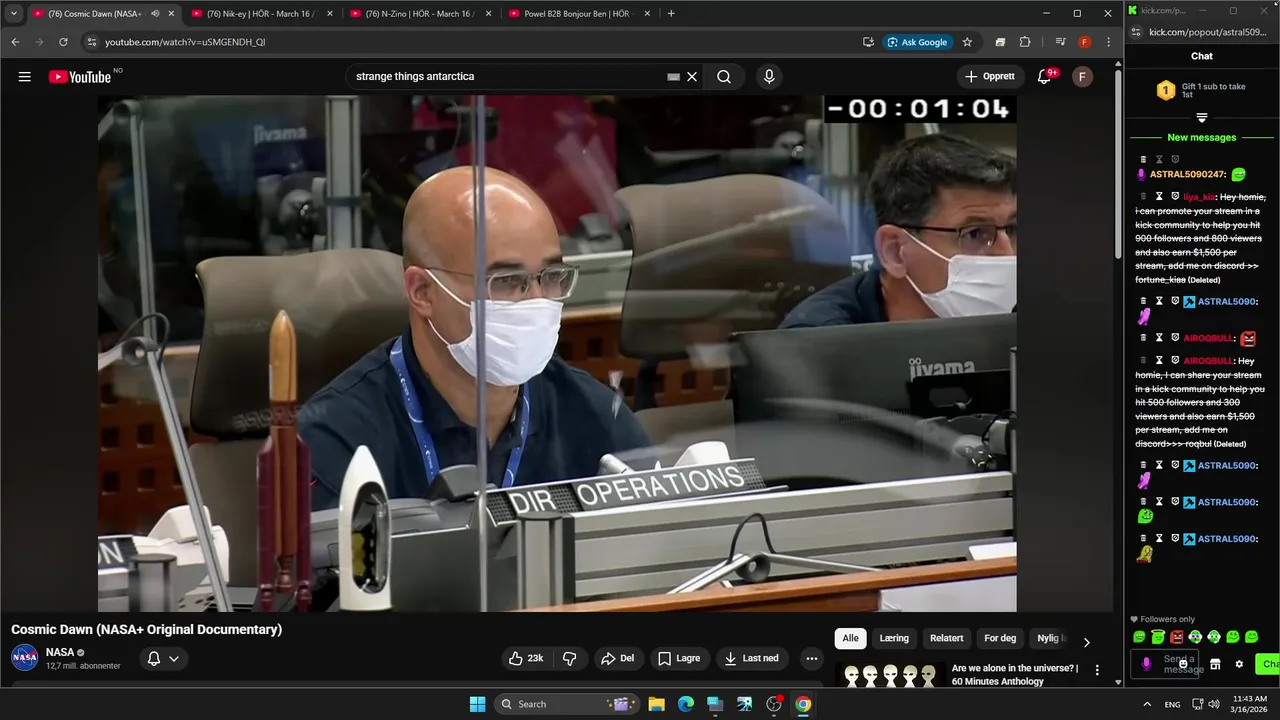This screenshot has width=1280, height=720.
Task: Open ASTRAL5090247 username in Kick chat
Action: [1187, 174]
